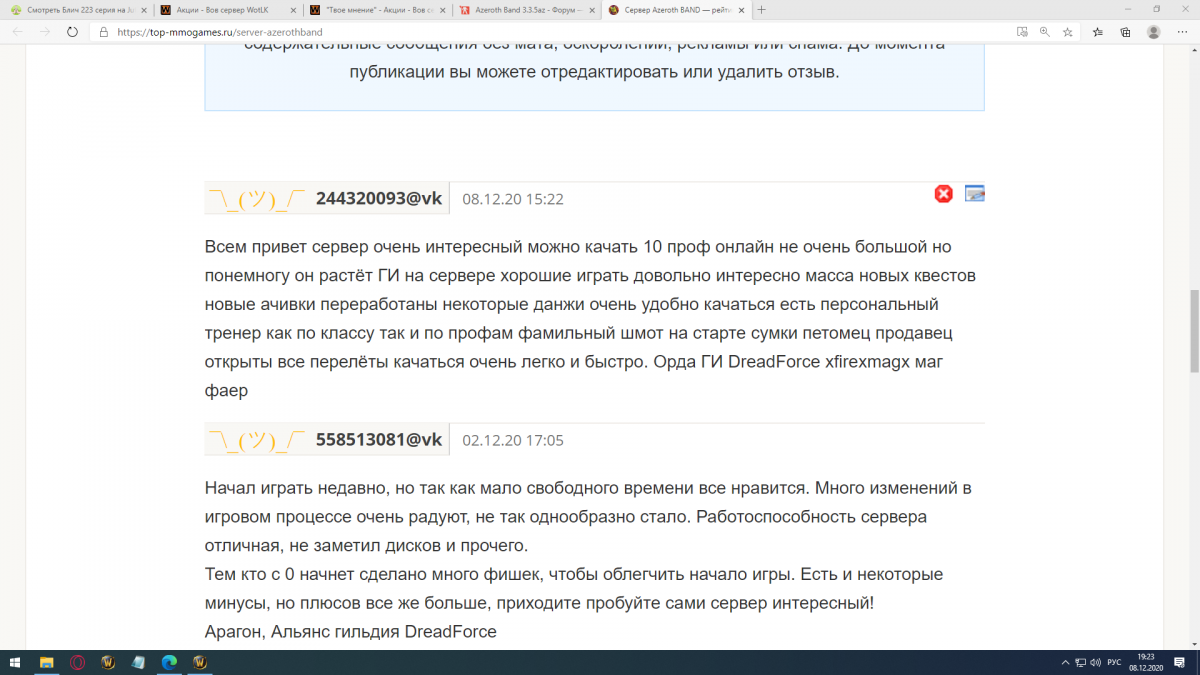This screenshot has height=675, width=1200.
Task: Open the browser Collections icon
Action: click(1125, 32)
